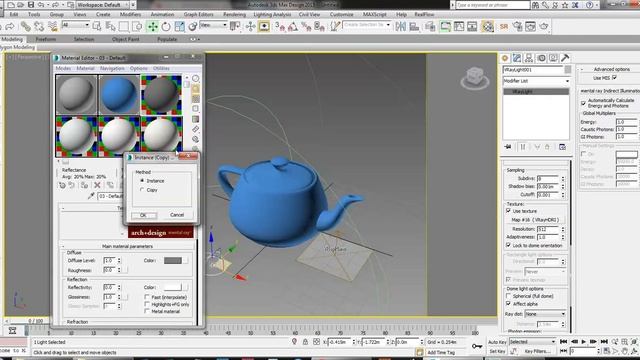The height and width of the screenshot is (360, 640).
Task: Click the Render Production teapot icon
Action: click(x=544, y=27)
